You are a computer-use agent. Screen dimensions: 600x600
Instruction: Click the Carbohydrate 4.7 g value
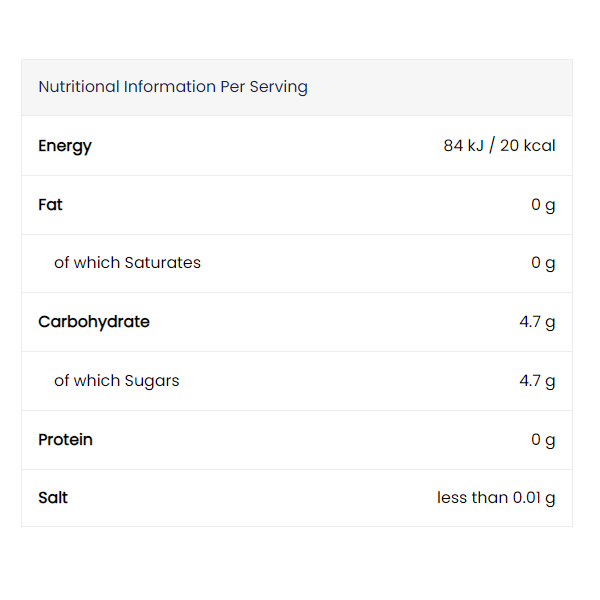click(537, 322)
